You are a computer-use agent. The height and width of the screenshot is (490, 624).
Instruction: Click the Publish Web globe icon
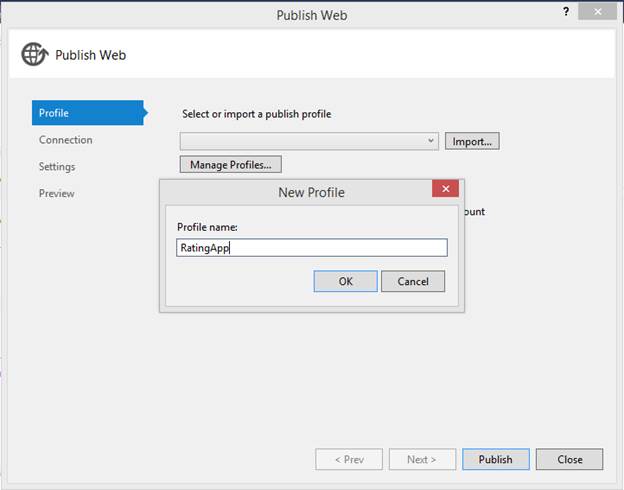pyautogui.click(x=34, y=55)
